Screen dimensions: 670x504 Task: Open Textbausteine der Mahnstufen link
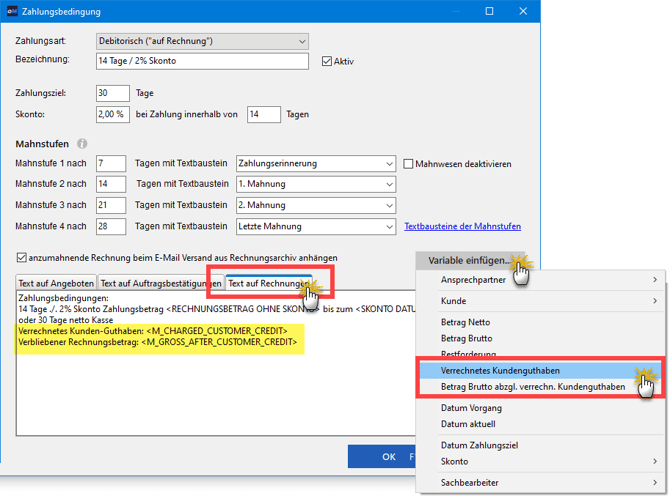pos(462,227)
